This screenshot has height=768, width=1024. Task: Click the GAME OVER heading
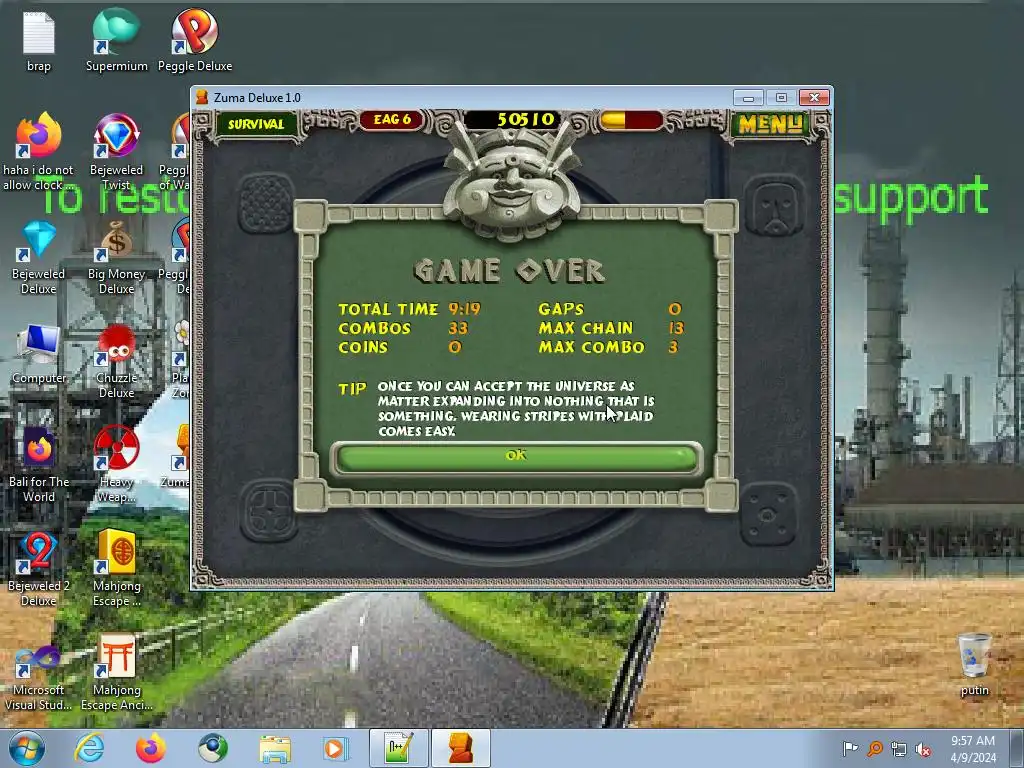[509, 271]
